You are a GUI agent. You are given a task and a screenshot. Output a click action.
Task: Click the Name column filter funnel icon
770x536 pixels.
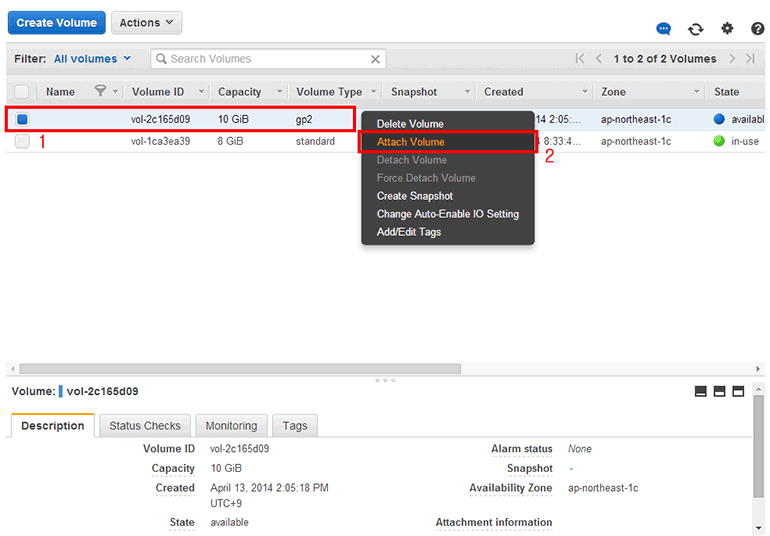click(x=100, y=91)
